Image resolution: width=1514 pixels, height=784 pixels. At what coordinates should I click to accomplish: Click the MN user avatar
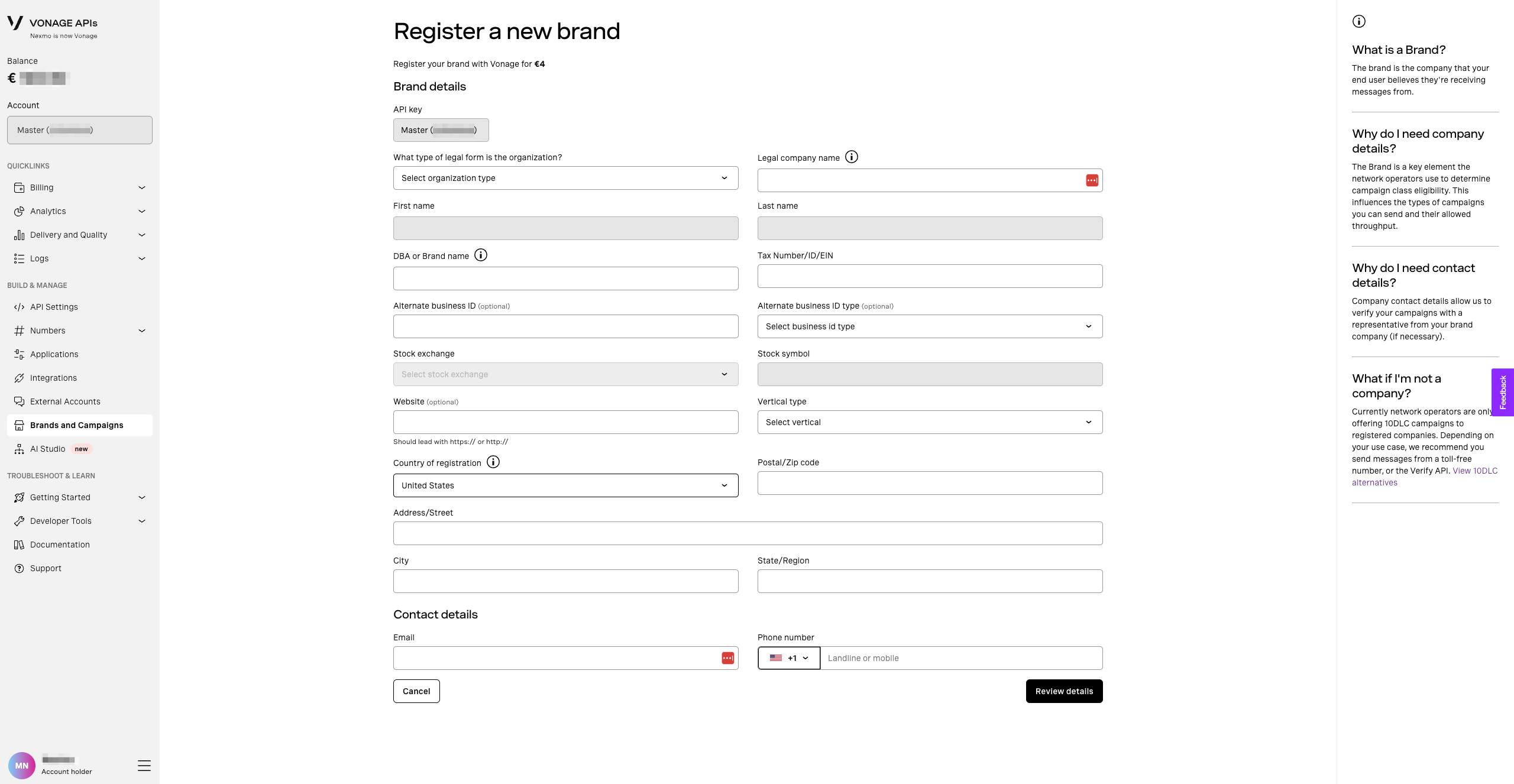tap(22, 766)
